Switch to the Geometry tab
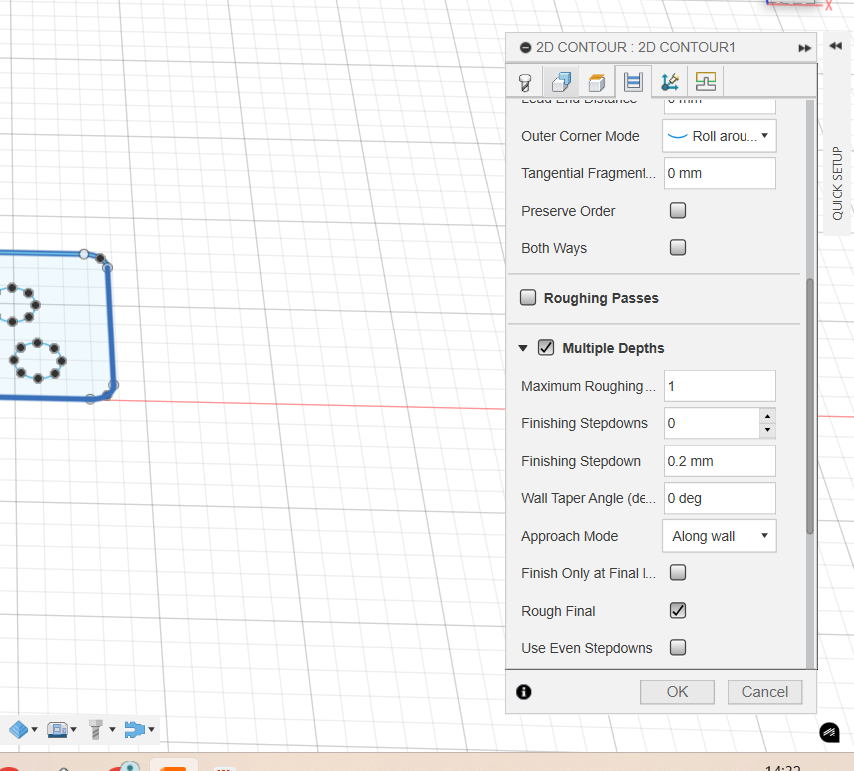854x771 pixels. [x=561, y=82]
